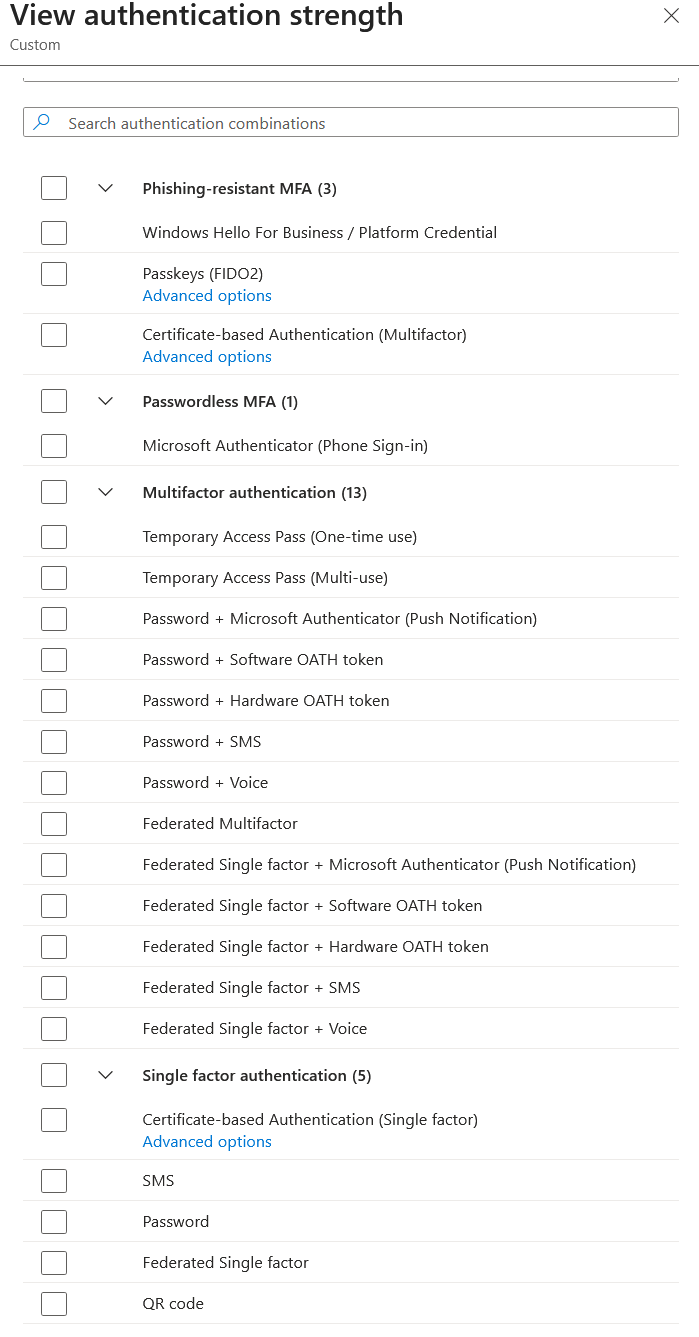Screen dimensions: 699x1337
Task: Collapse the Phishing-resistant MFA group
Action: tap(106, 188)
